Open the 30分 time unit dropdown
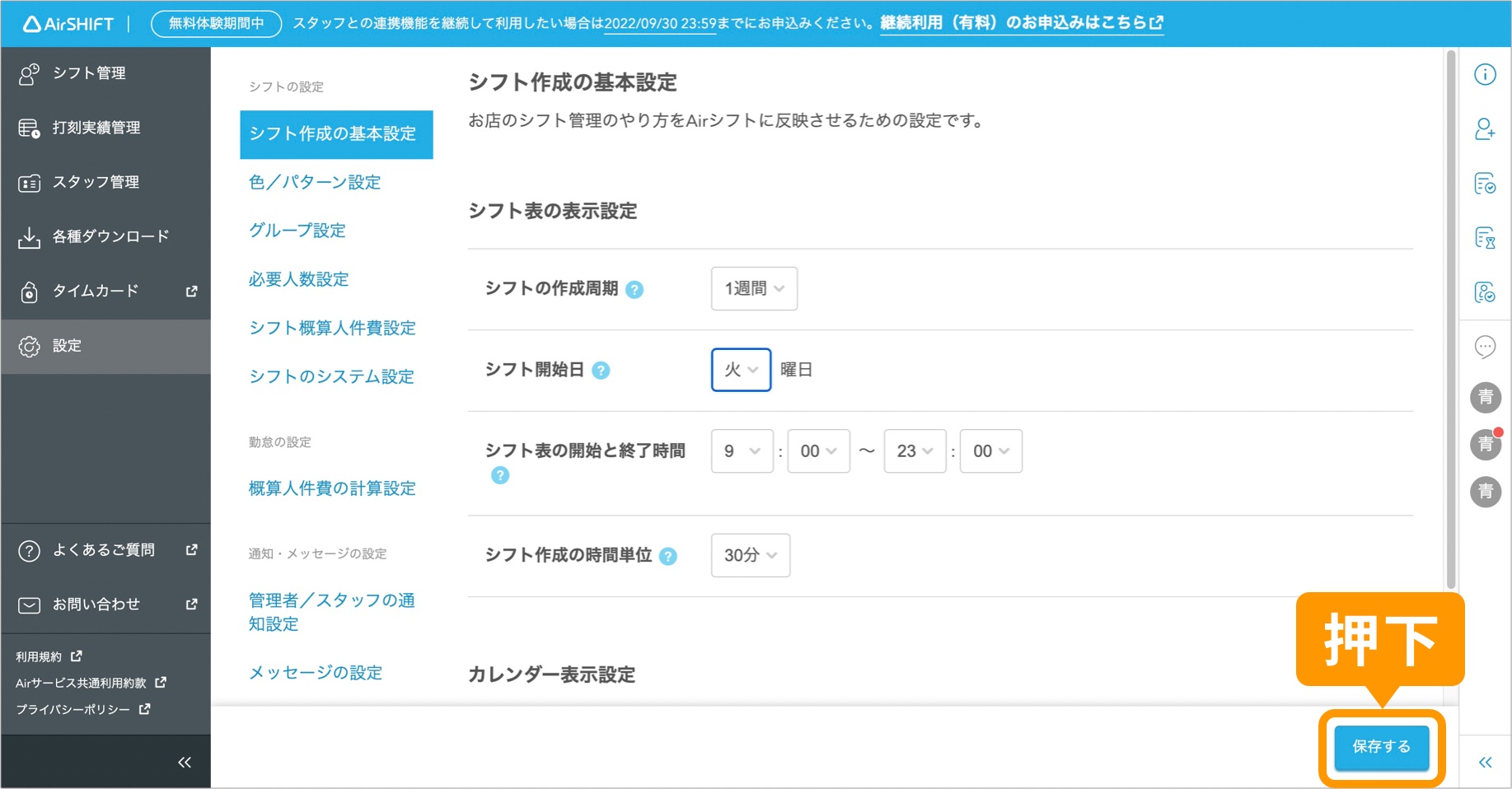This screenshot has height=789, width=1512. point(749,555)
